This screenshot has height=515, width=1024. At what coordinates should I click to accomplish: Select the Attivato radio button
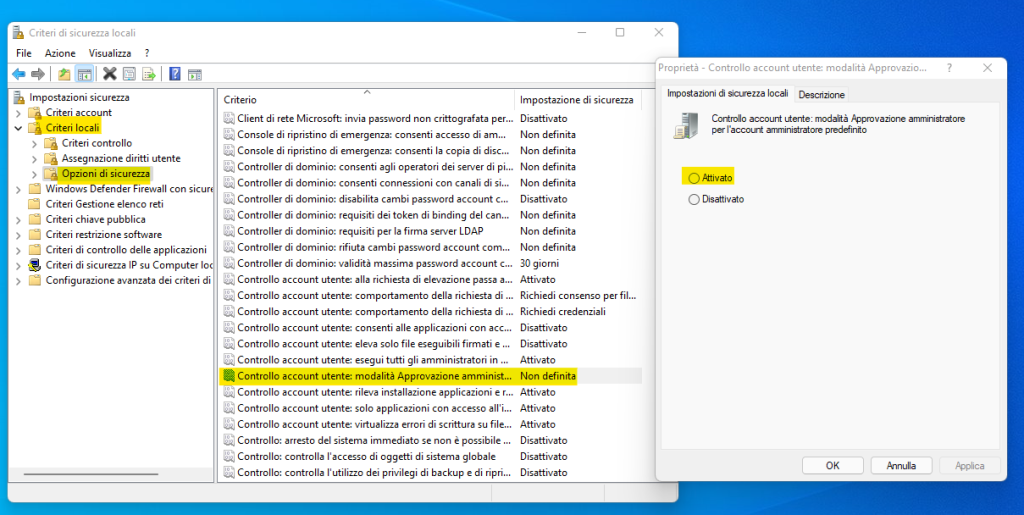[694, 177]
